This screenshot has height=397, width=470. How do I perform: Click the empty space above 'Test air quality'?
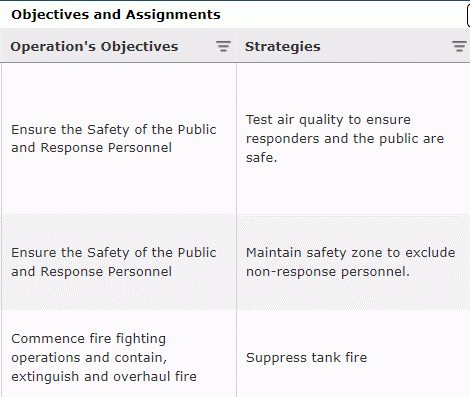coord(353,88)
